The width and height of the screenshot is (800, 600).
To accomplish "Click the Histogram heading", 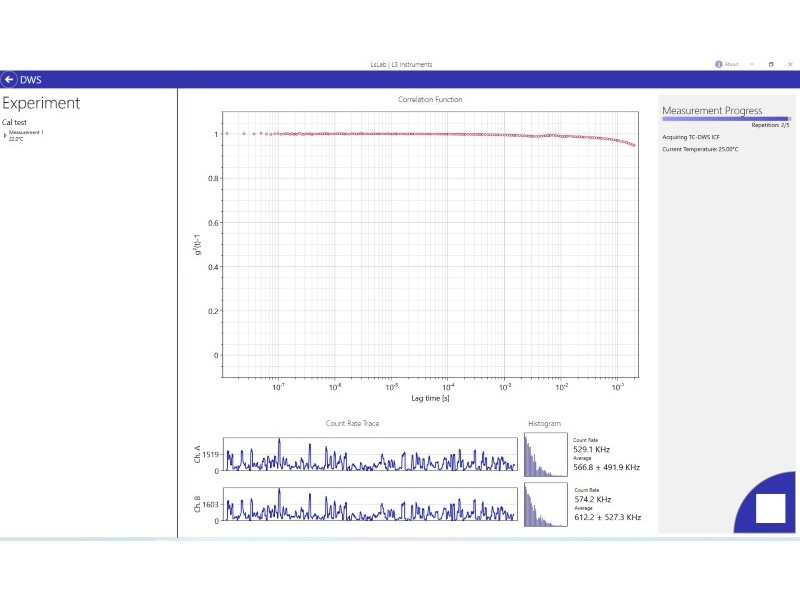I will [x=544, y=423].
